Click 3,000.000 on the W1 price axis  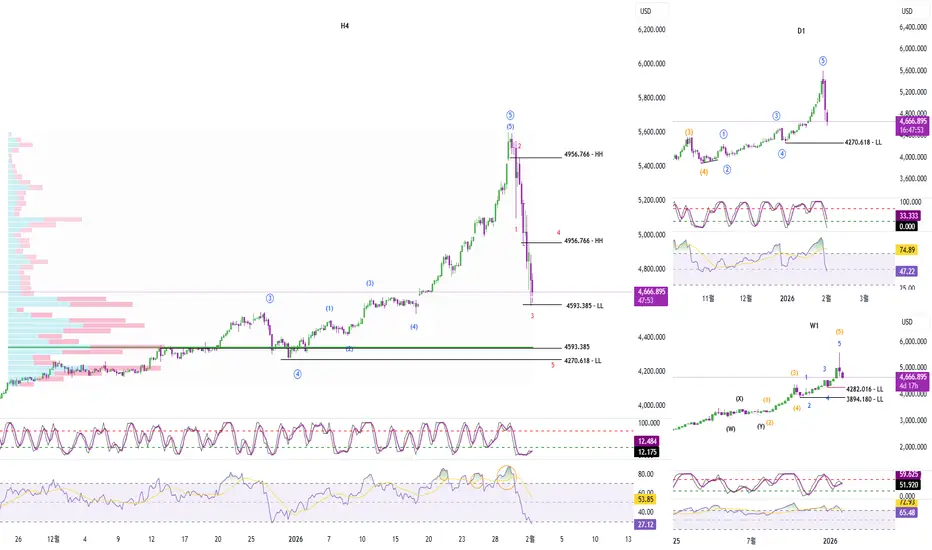click(913, 420)
